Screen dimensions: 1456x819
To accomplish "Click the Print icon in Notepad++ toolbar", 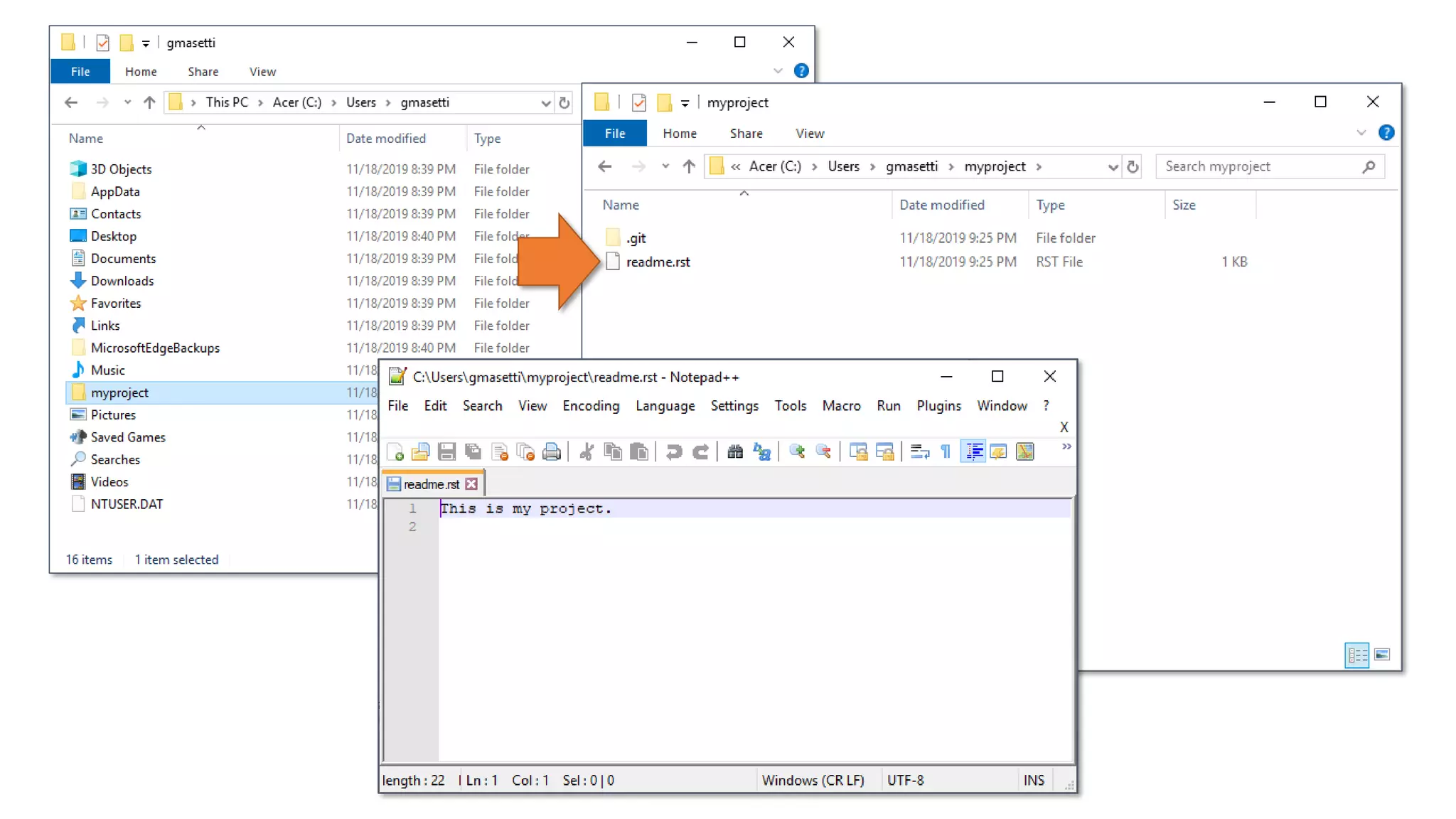I will pyautogui.click(x=552, y=451).
